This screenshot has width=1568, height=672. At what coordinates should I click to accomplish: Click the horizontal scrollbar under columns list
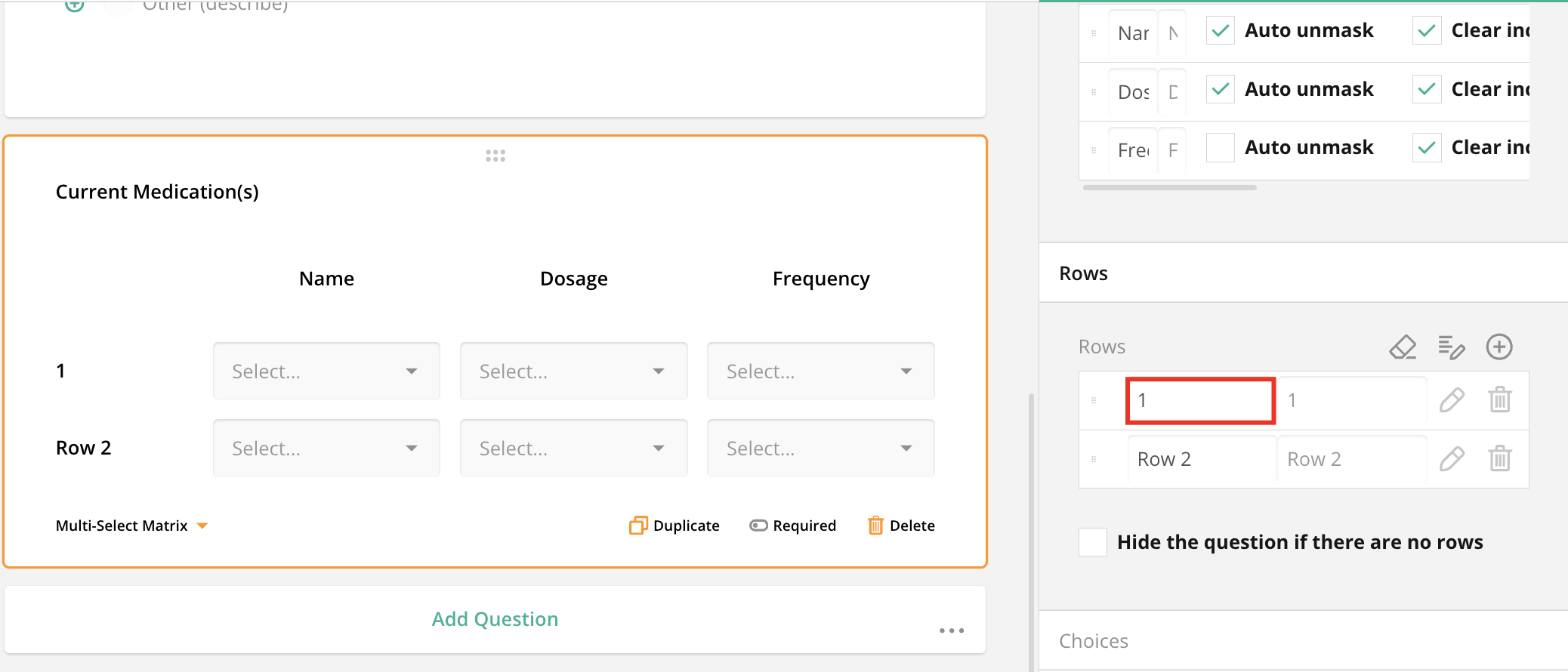click(x=1169, y=187)
